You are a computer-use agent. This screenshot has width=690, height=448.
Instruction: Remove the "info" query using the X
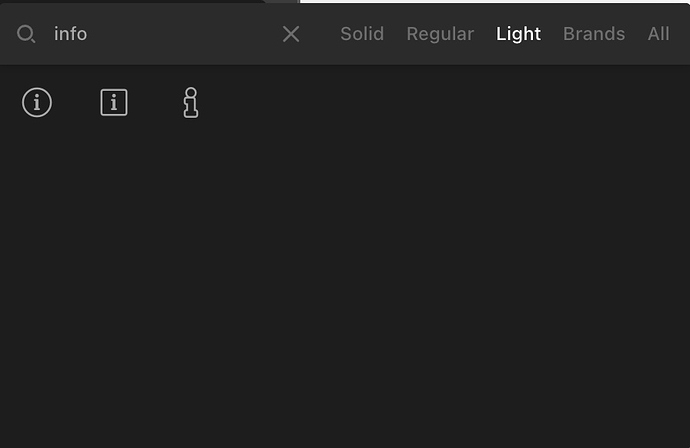(291, 34)
